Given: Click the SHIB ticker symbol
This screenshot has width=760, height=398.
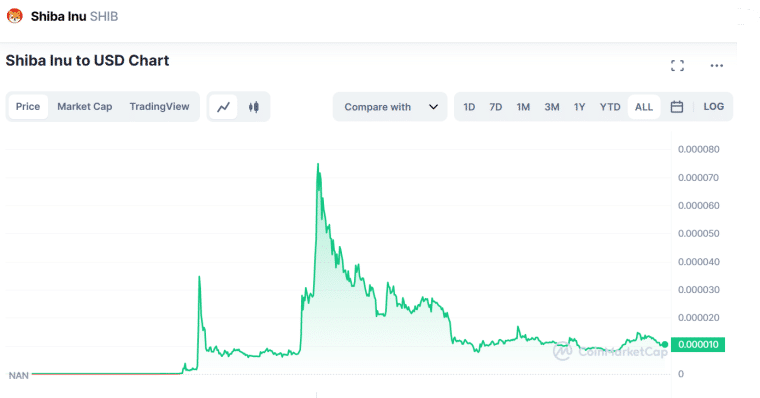Looking at the screenshot, I should point(104,16).
